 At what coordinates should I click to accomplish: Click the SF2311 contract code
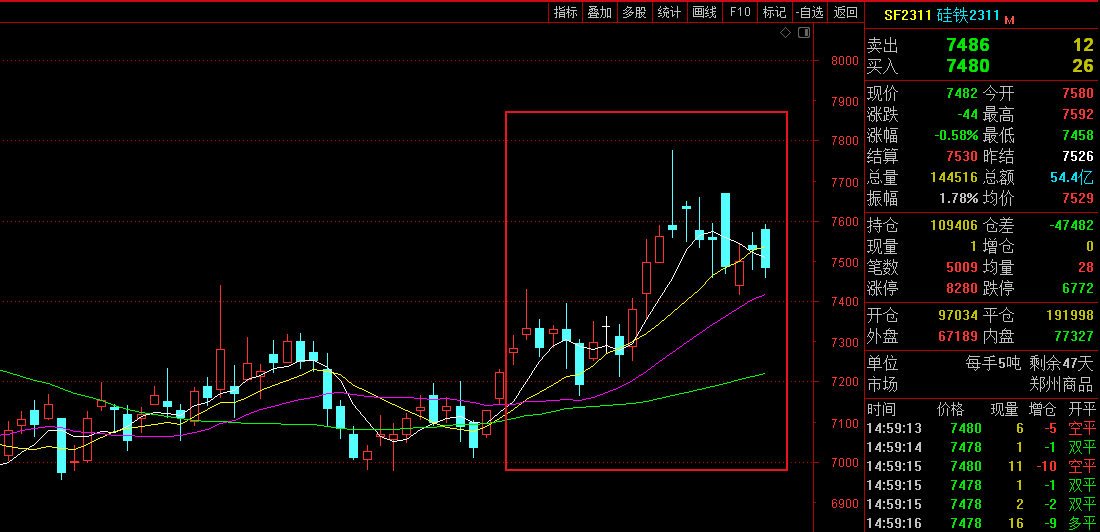(909, 15)
